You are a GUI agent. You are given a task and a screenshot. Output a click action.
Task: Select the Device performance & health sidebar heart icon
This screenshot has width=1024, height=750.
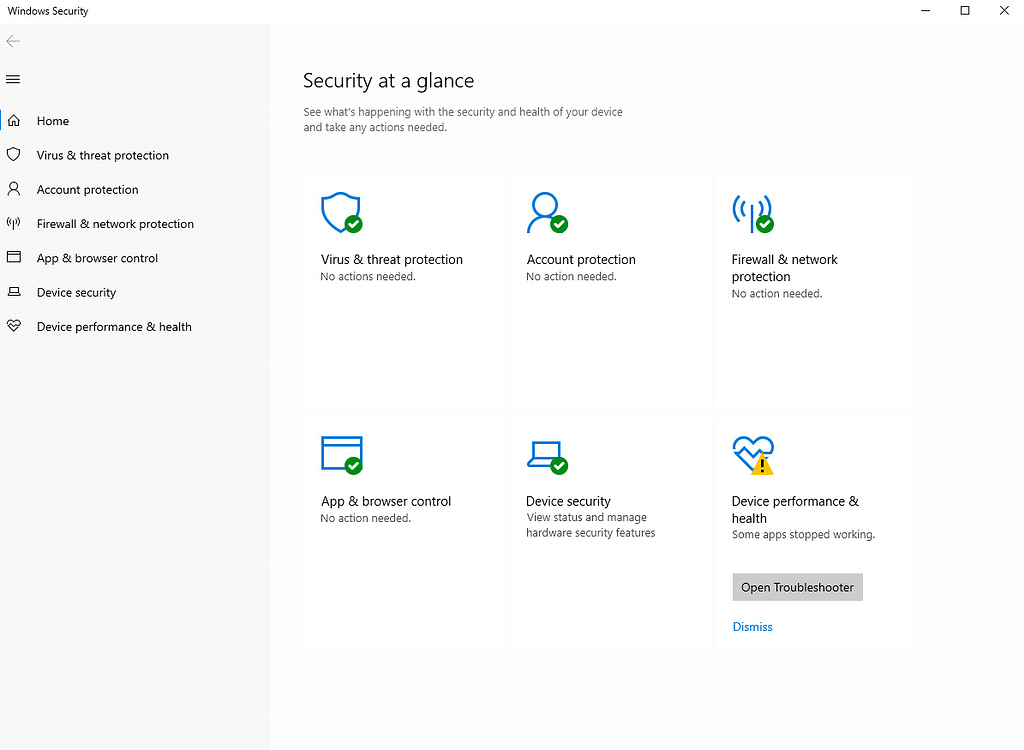14,326
